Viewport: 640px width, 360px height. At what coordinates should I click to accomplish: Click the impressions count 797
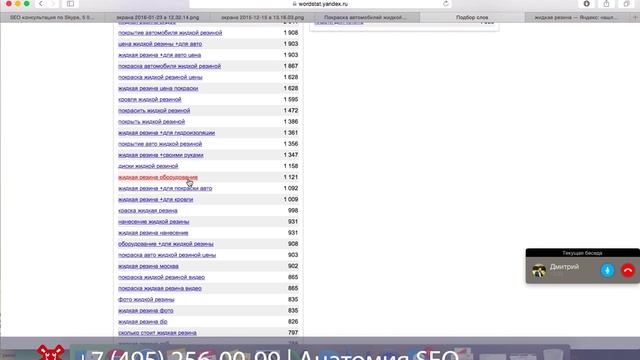tap(293, 333)
